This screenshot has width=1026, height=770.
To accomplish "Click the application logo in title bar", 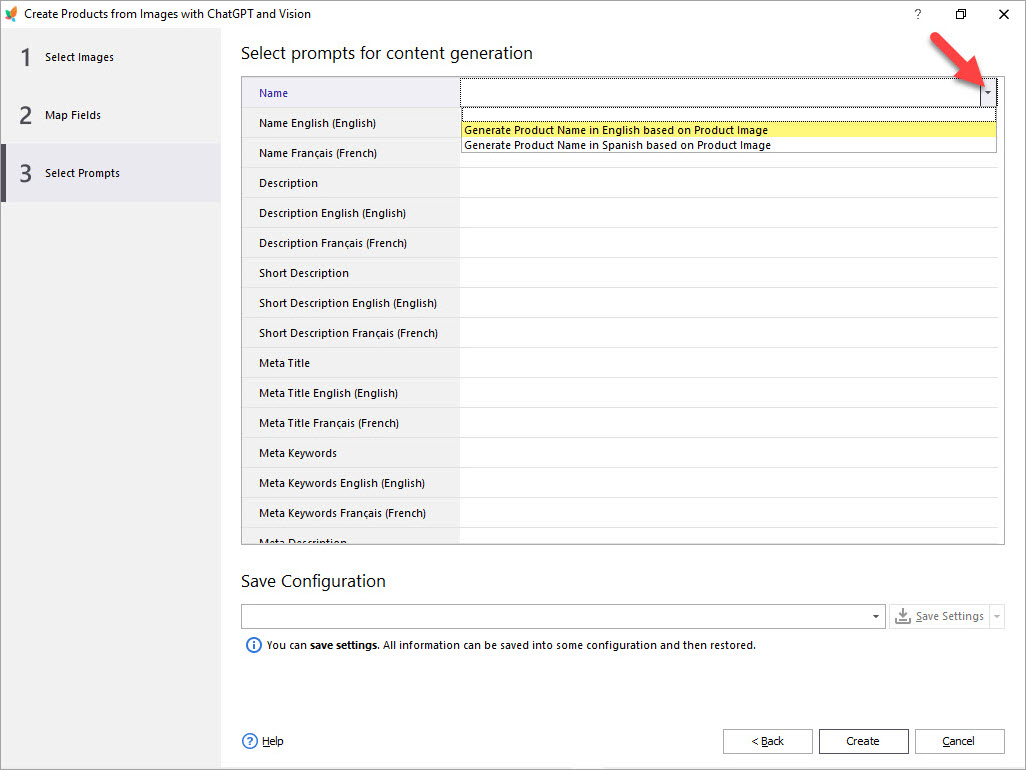I will pyautogui.click(x=11, y=14).
